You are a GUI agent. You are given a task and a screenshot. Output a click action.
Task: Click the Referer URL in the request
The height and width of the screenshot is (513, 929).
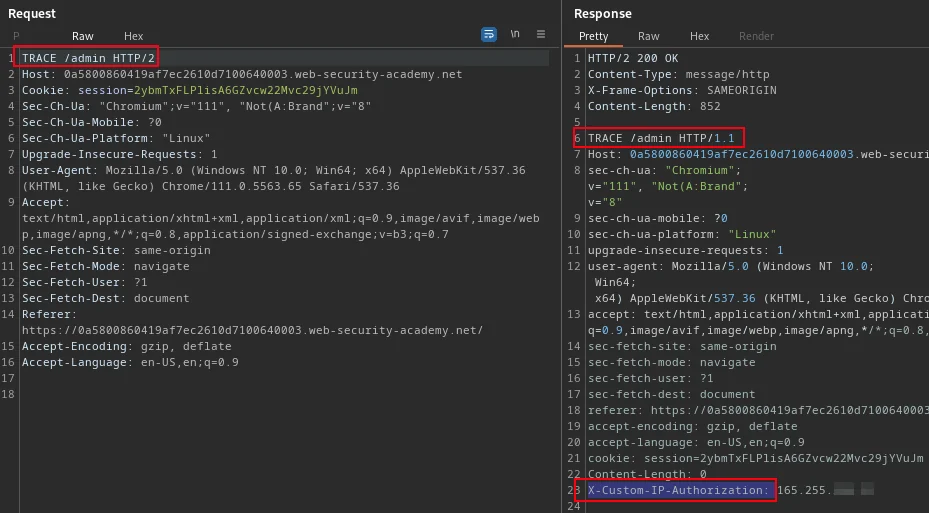click(252, 330)
